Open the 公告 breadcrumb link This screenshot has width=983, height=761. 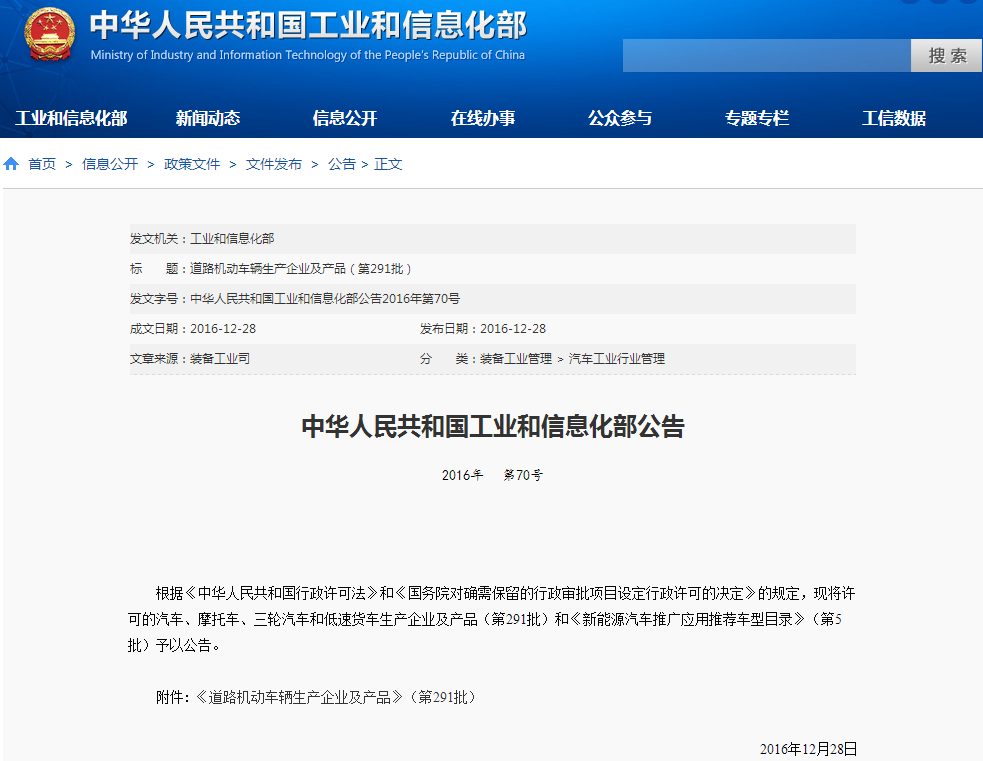tap(341, 164)
